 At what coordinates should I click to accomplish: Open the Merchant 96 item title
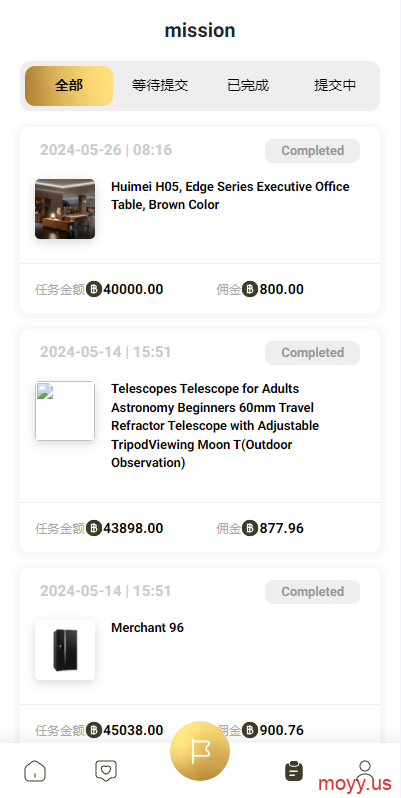coord(147,628)
